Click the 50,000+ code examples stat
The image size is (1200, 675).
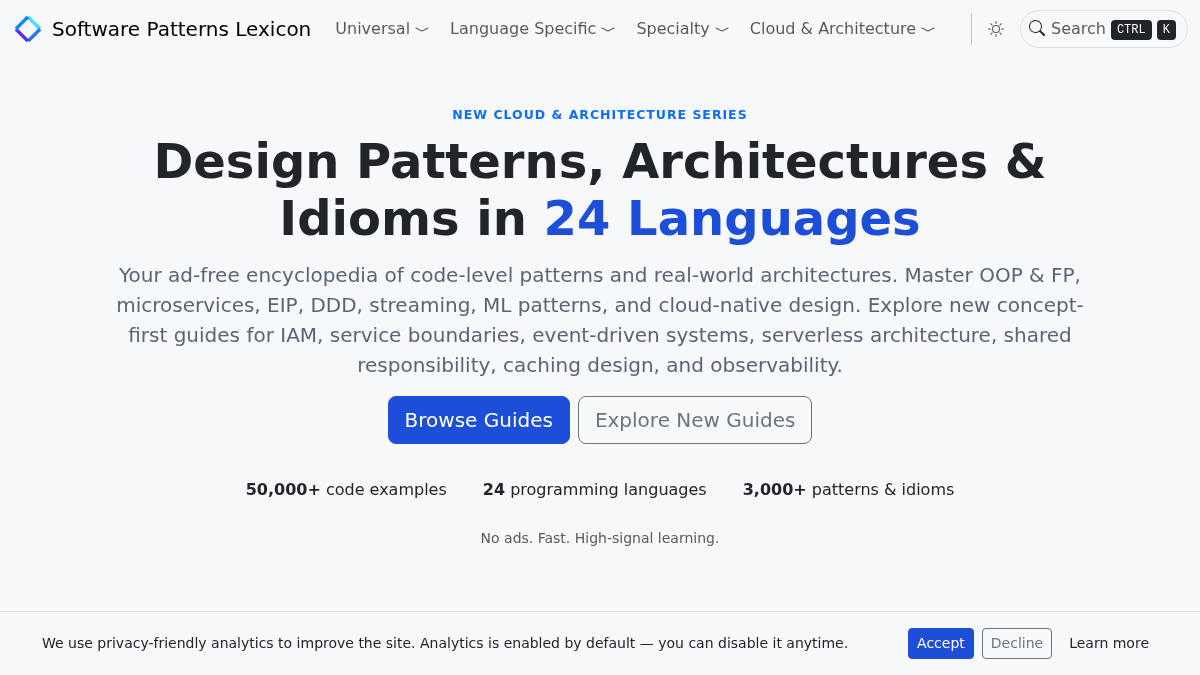(x=346, y=490)
